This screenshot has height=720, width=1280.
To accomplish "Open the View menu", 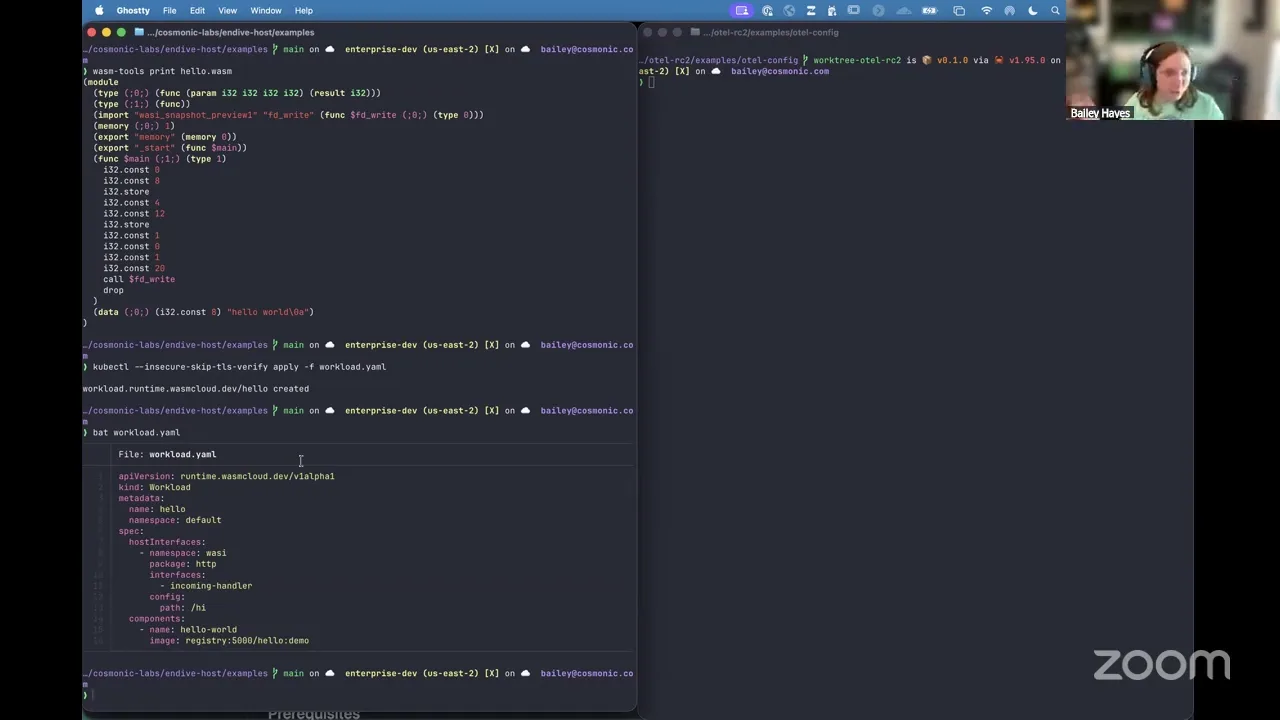I will 227,10.
